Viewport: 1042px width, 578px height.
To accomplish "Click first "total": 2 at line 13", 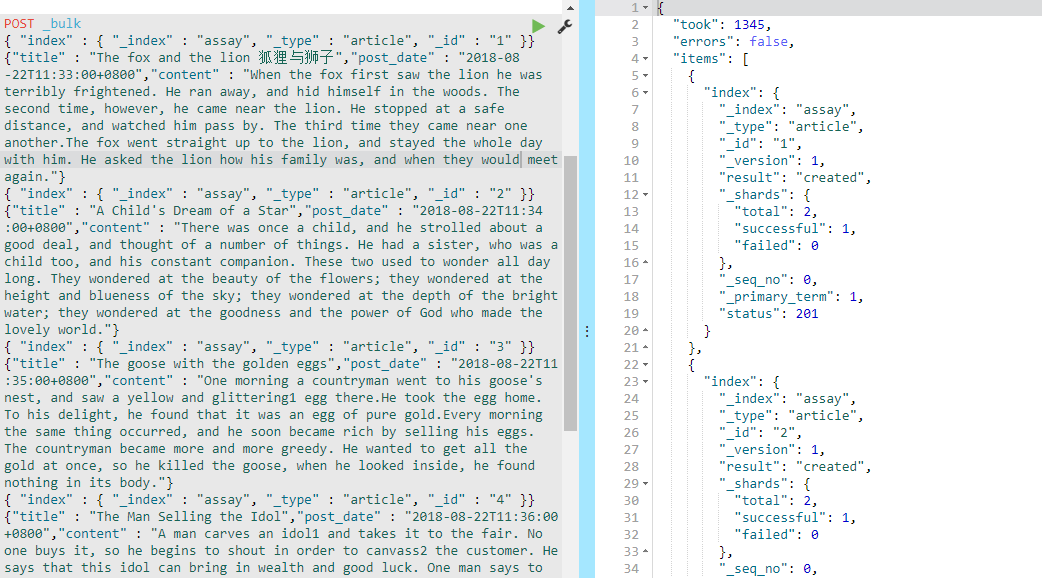I will (776, 211).
